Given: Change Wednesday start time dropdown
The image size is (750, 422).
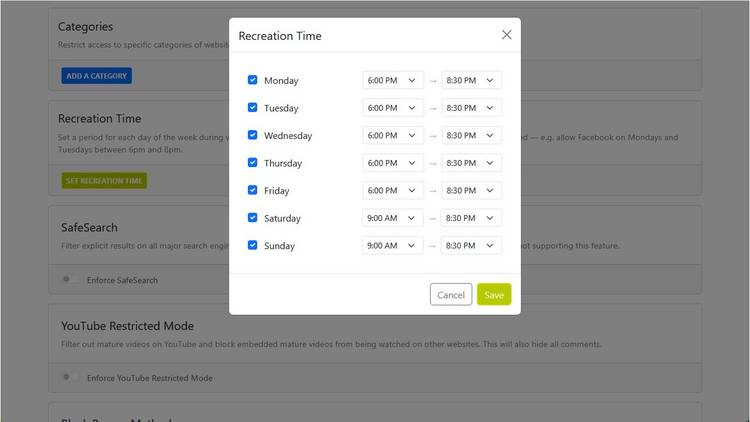Looking at the screenshot, I should [393, 135].
